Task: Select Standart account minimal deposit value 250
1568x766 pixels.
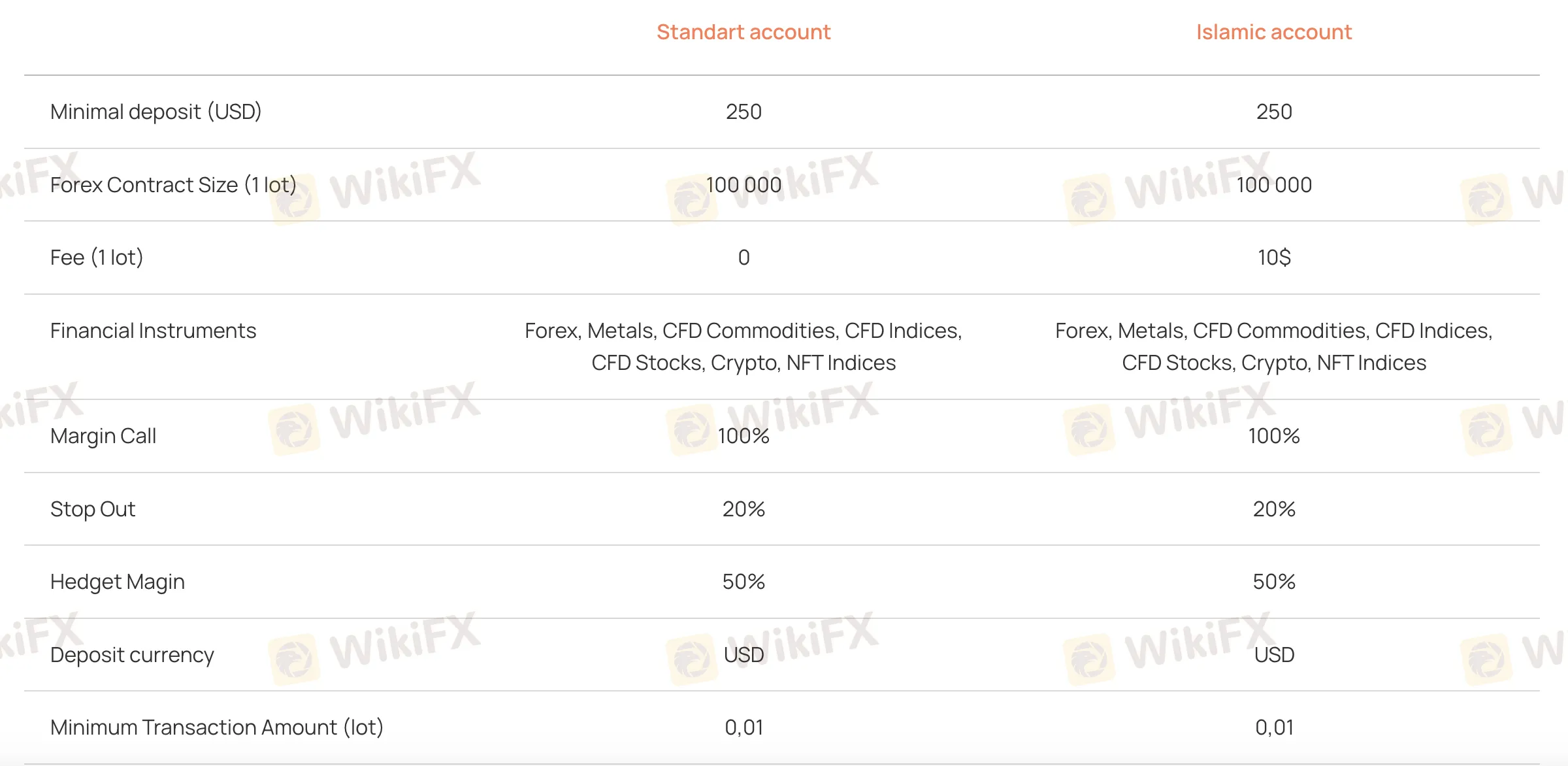Action: point(743,112)
